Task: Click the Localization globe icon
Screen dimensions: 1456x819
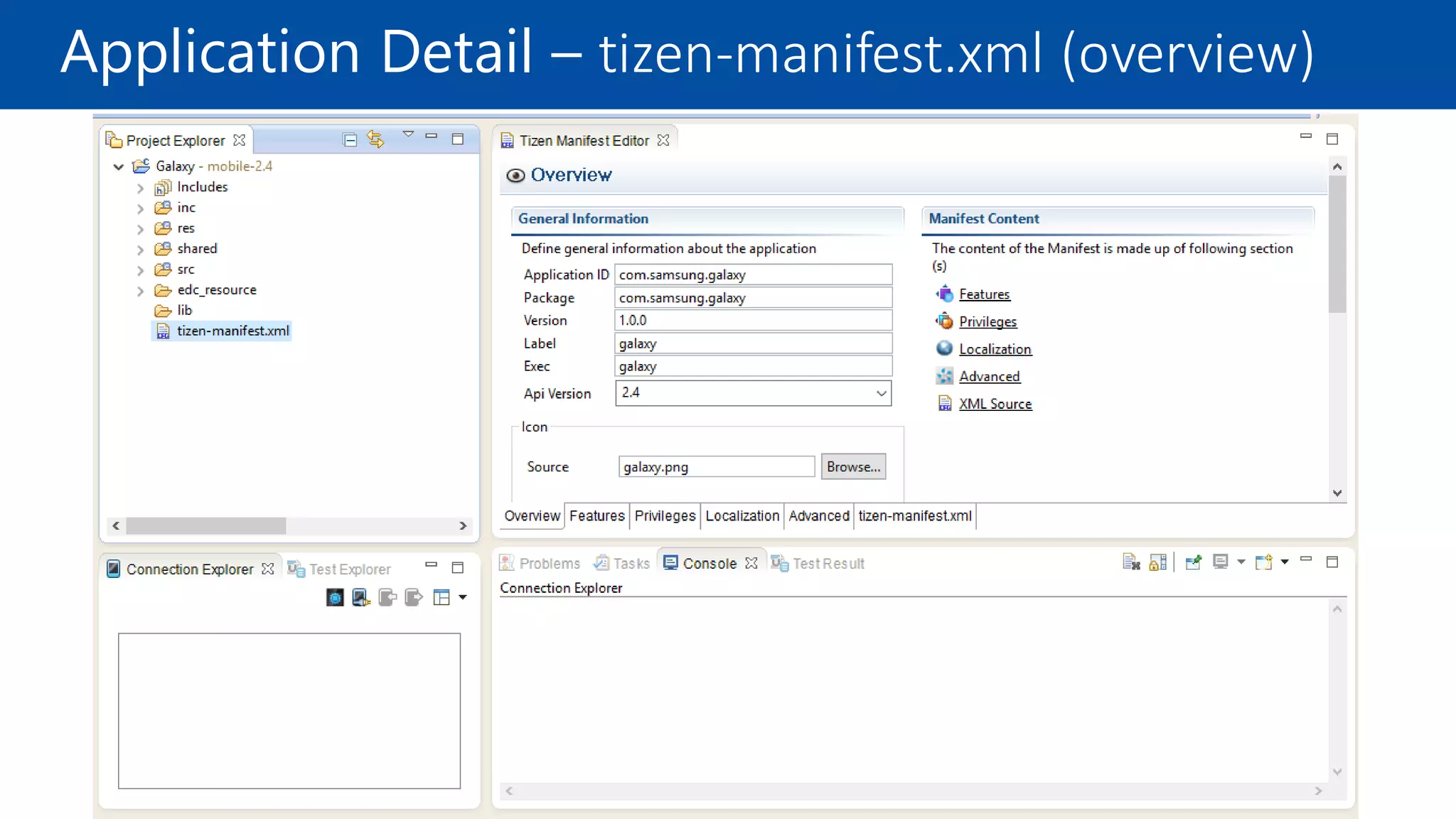Action: tap(944, 348)
